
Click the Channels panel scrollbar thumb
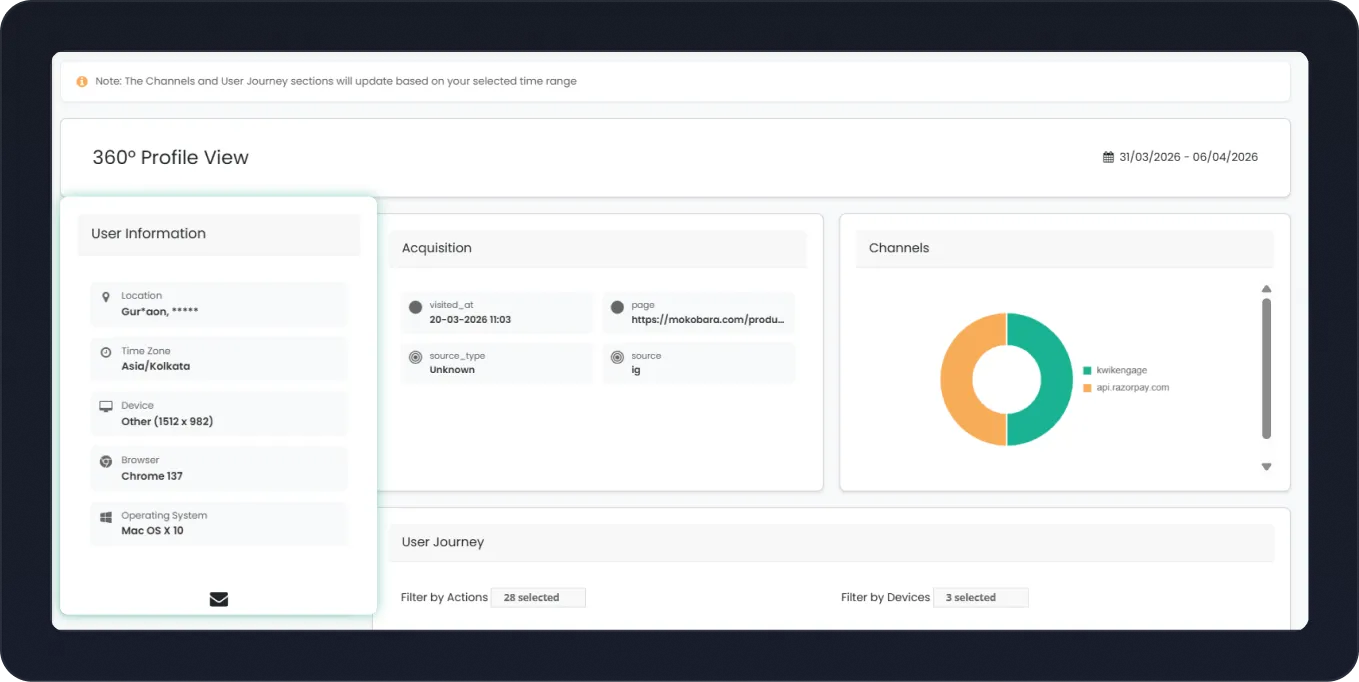click(1267, 368)
